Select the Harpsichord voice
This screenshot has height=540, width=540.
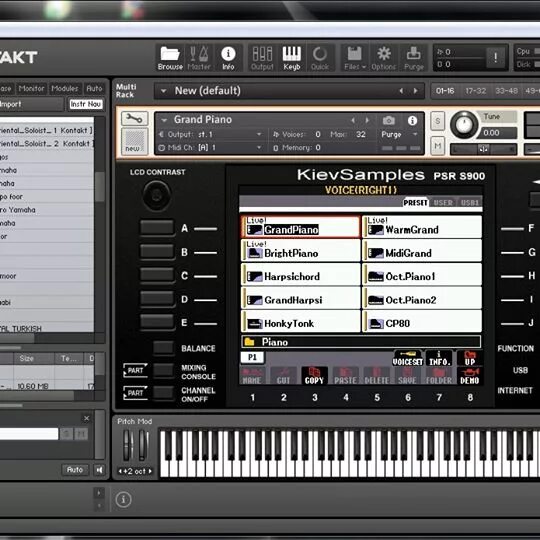(300, 274)
